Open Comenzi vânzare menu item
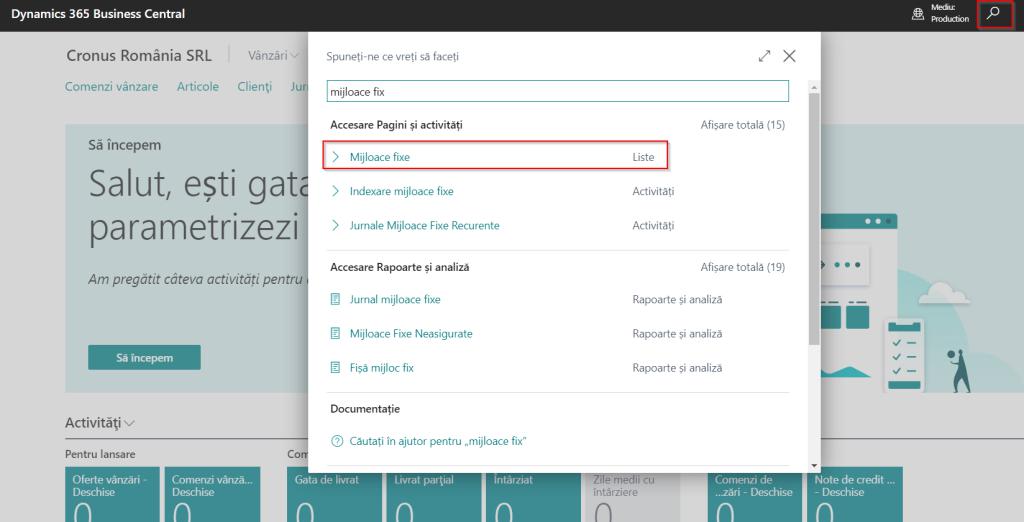Image resolution: width=1024 pixels, height=522 pixels. coord(111,87)
